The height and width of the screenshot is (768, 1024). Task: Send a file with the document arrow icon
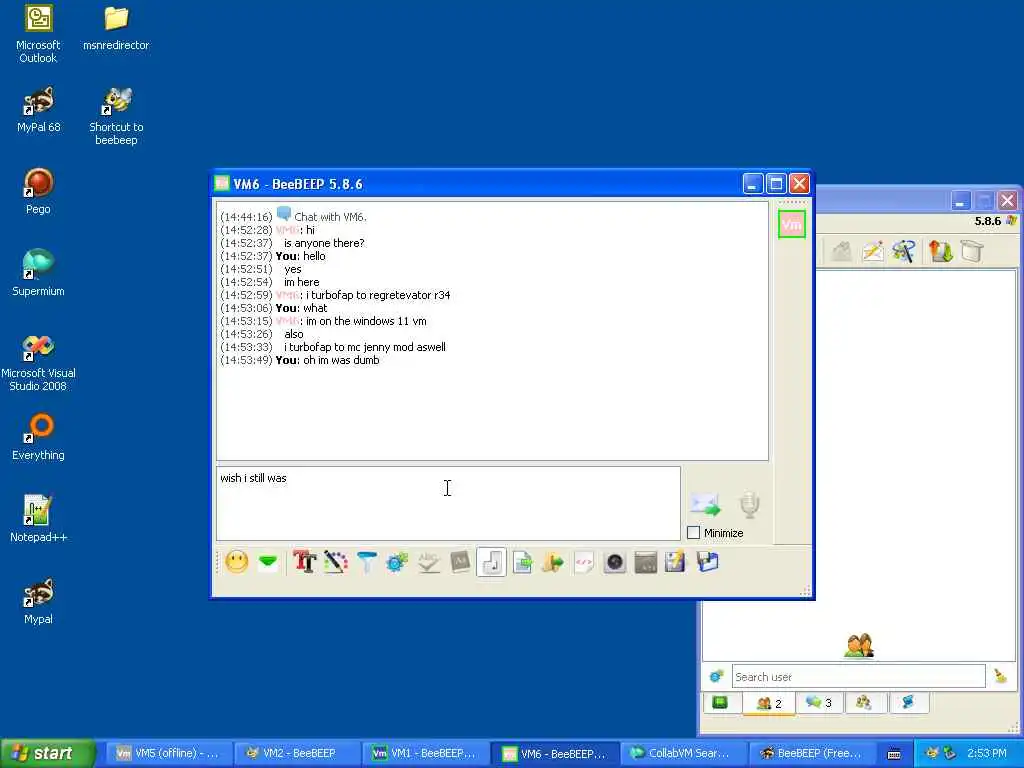pos(522,562)
